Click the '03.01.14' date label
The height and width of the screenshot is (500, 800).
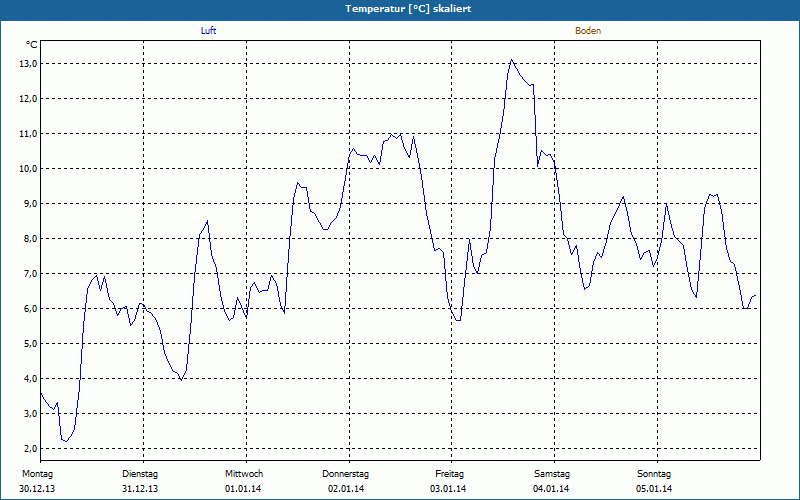pyautogui.click(x=448, y=489)
